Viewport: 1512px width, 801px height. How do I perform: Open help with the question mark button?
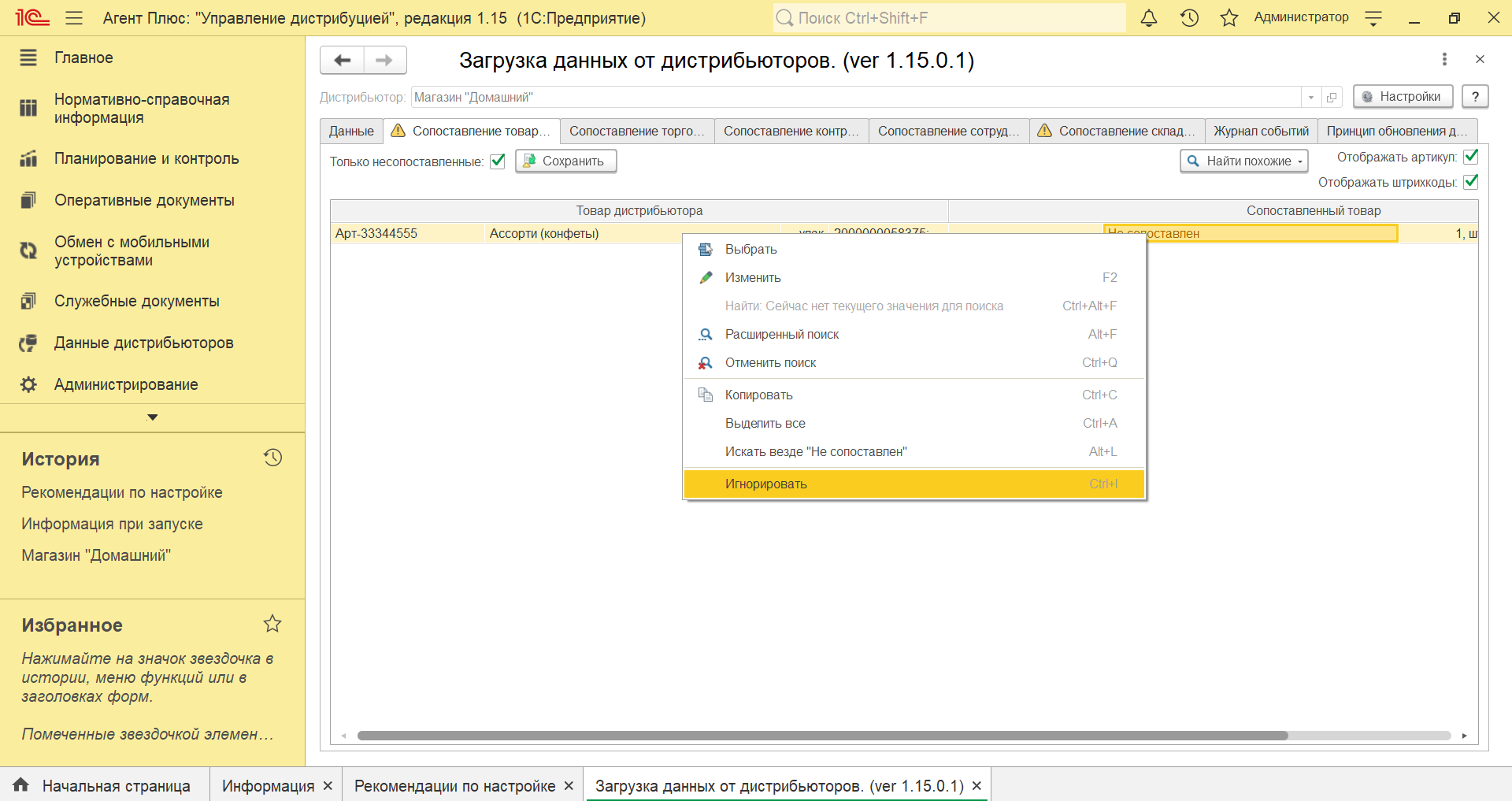coord(1475,96)
